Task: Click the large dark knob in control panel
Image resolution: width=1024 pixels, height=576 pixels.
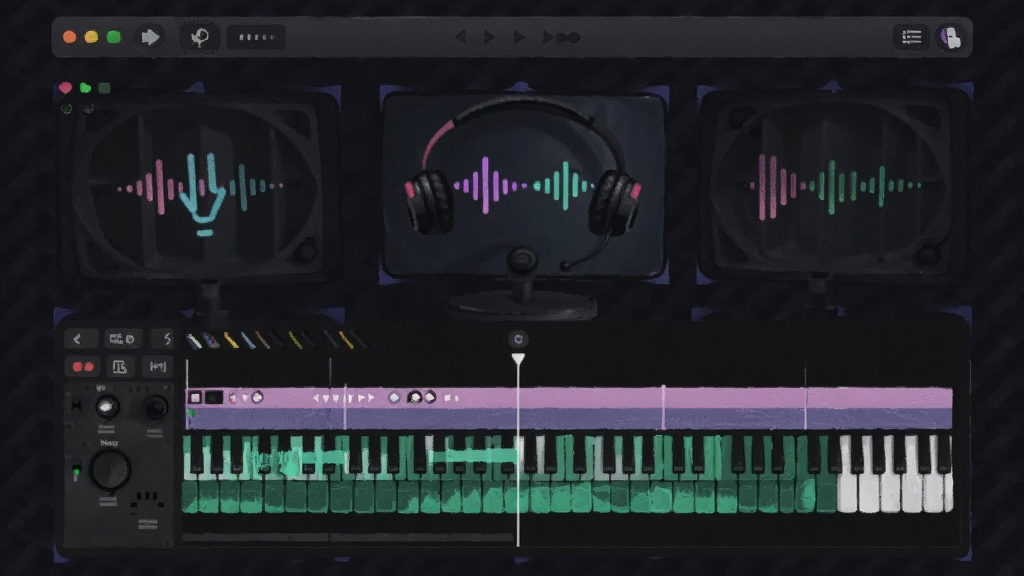Action: point(110,469)
